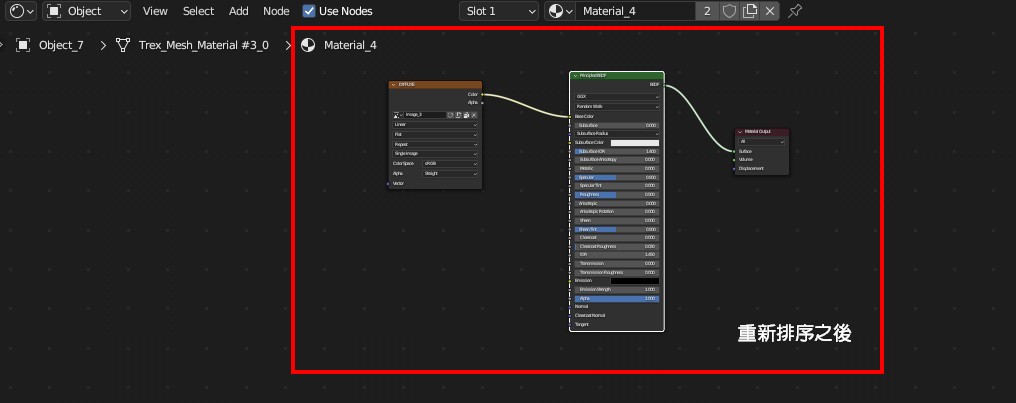
Task: Open the Object shader type dropdown
Action: [x=87, y=11]
